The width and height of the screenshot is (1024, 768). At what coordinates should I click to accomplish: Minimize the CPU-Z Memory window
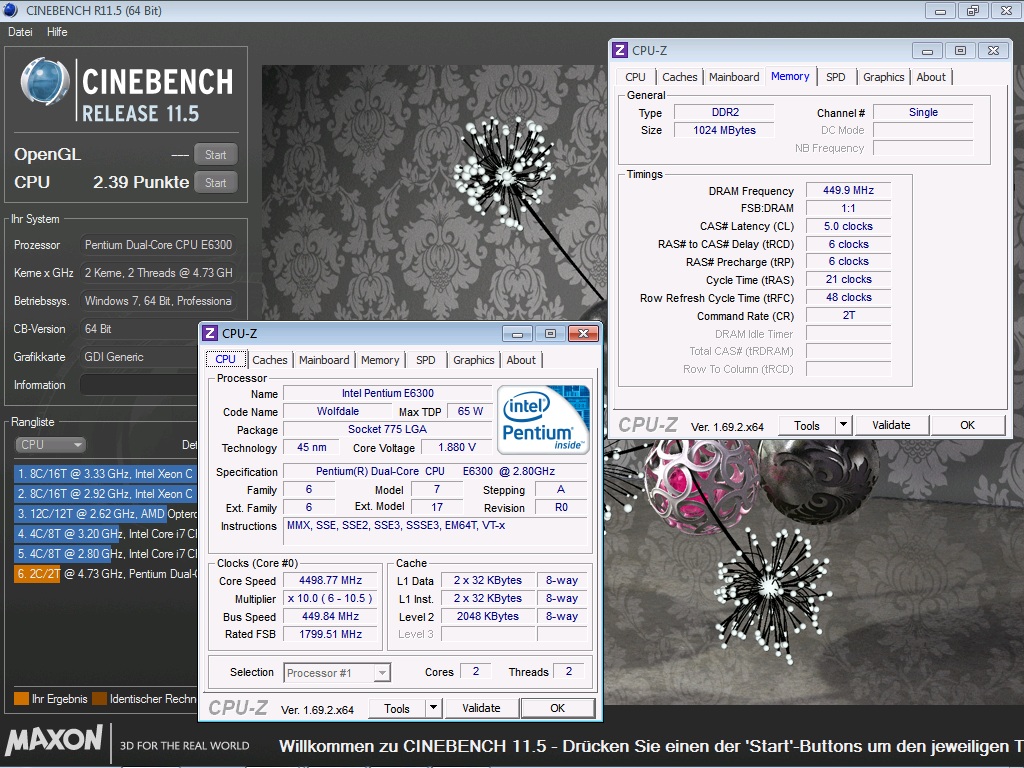927,50
